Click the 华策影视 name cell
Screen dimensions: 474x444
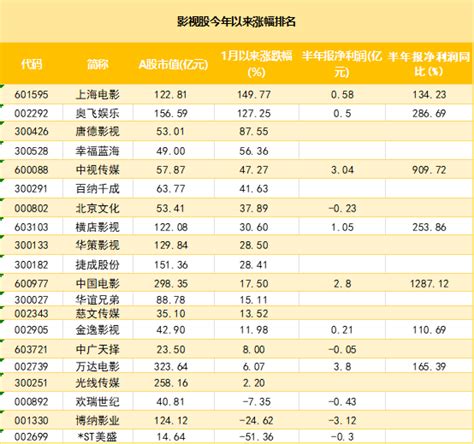(97, 245)
